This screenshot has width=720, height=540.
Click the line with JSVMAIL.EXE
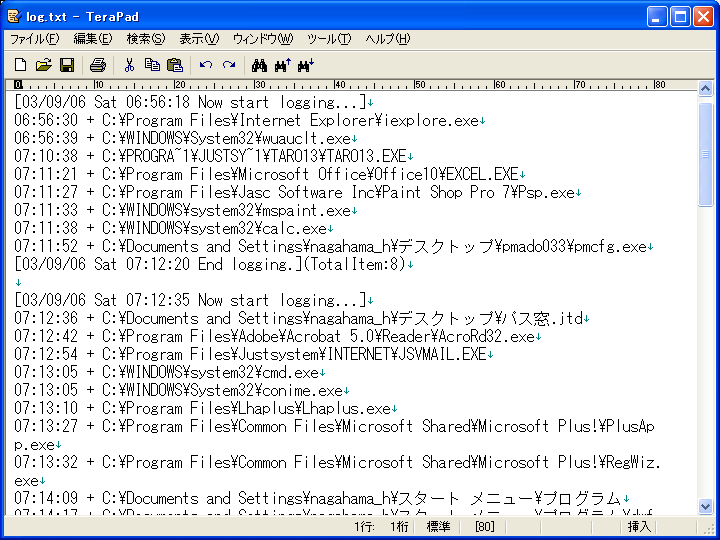[x=253, y=354]
